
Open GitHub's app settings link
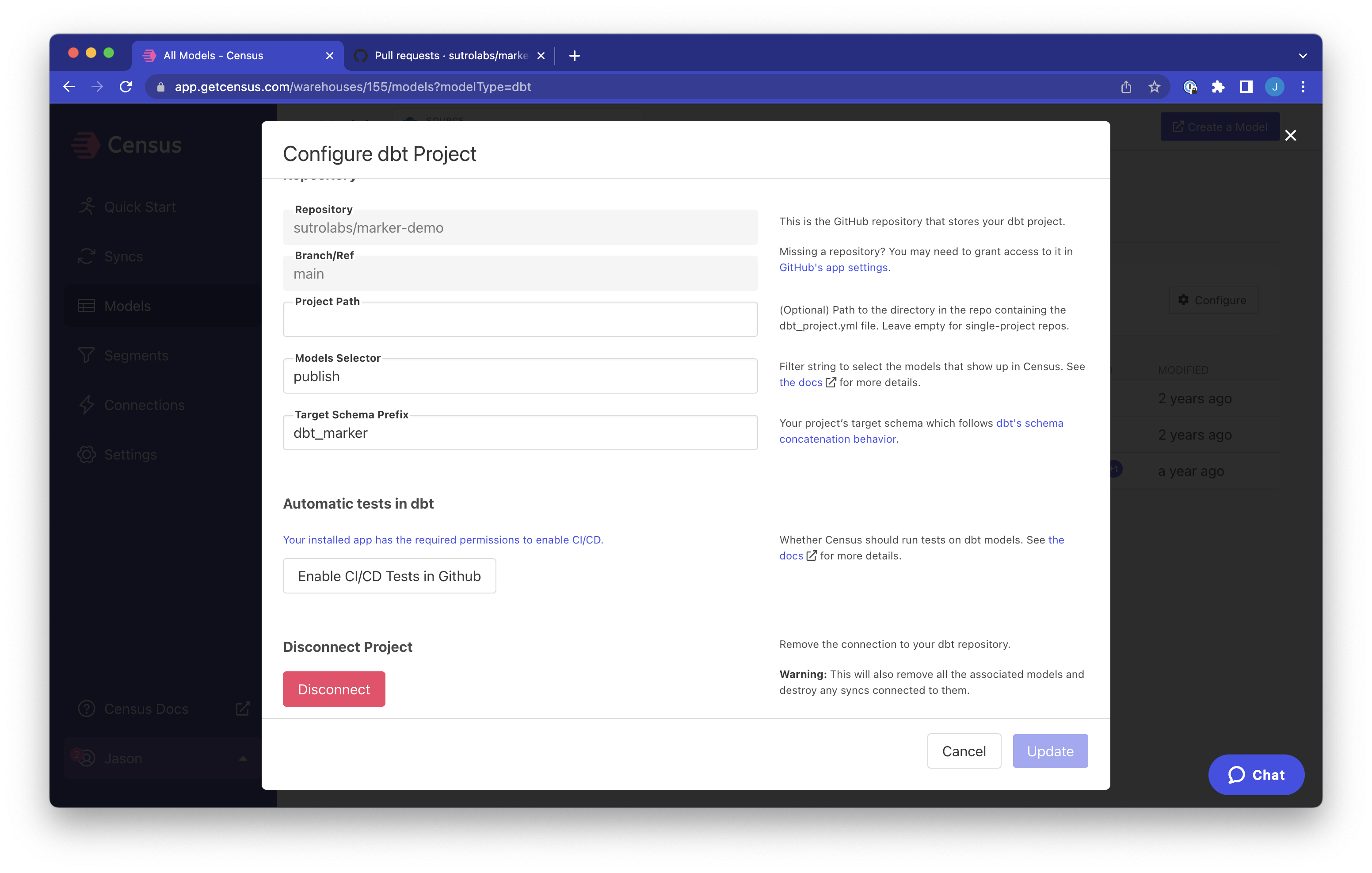pyautogui.click(x=833, y=268)
